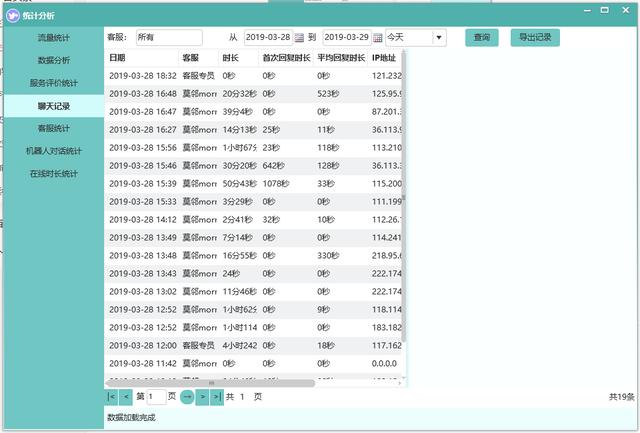This screenshot has height=433, width=640.
Task: Go to next page of records
Action: (x=202, y=397)
